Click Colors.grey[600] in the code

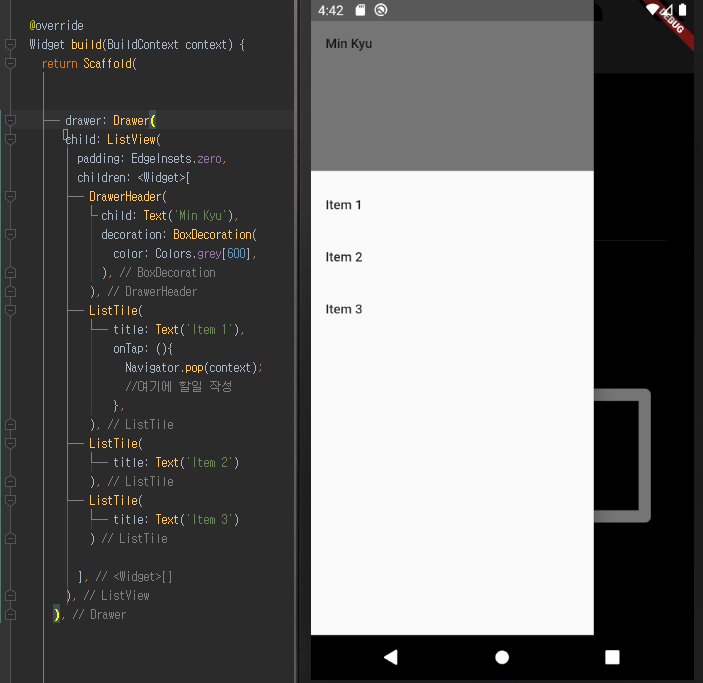pyautogui.click(x=205, y=254)
